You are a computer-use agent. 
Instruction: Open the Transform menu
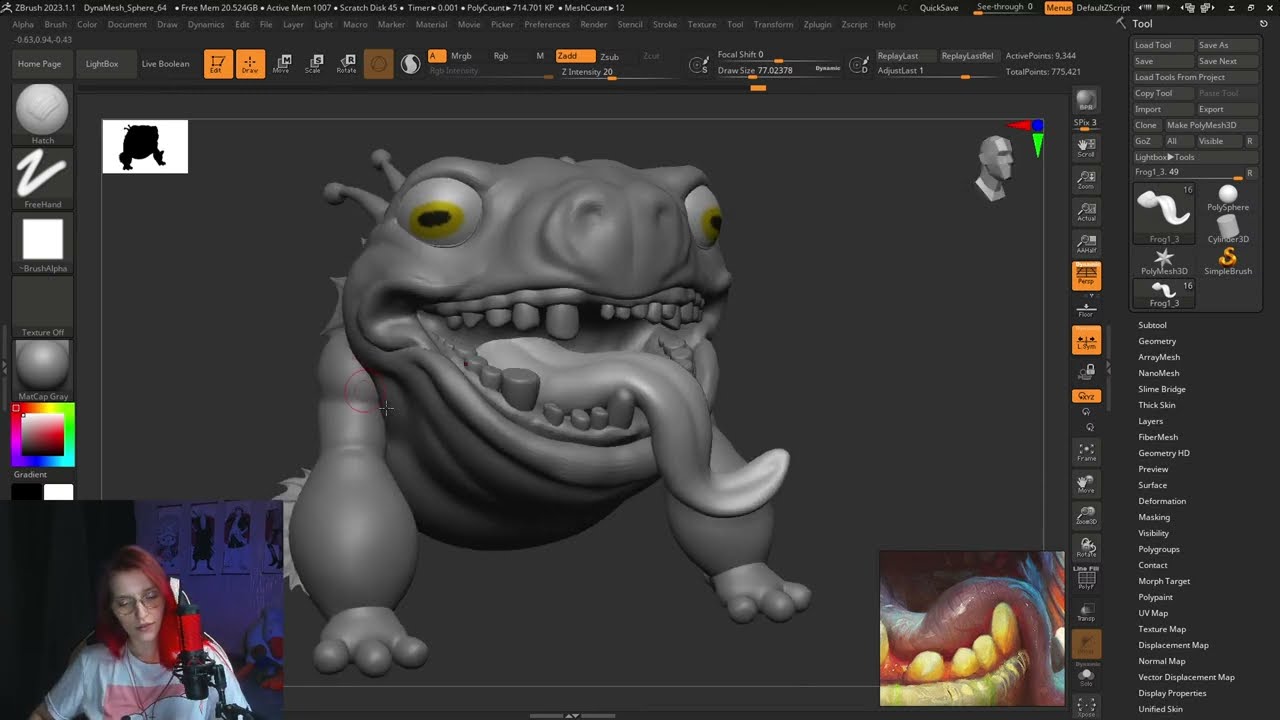pyautogui.click(x=773, y=24)
